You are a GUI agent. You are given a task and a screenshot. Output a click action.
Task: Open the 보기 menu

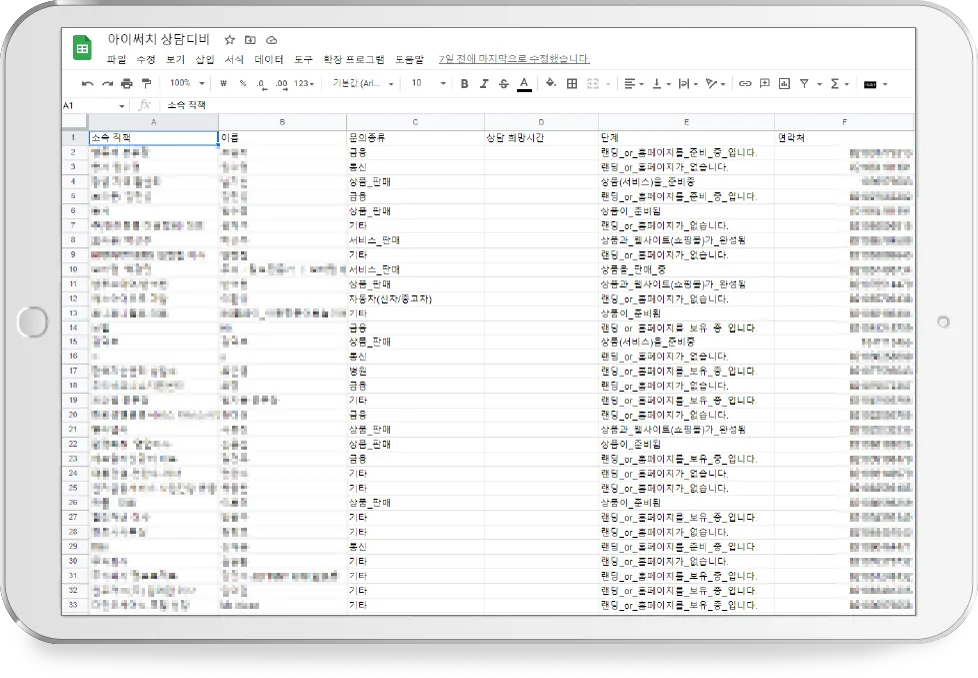pos(175,59)
